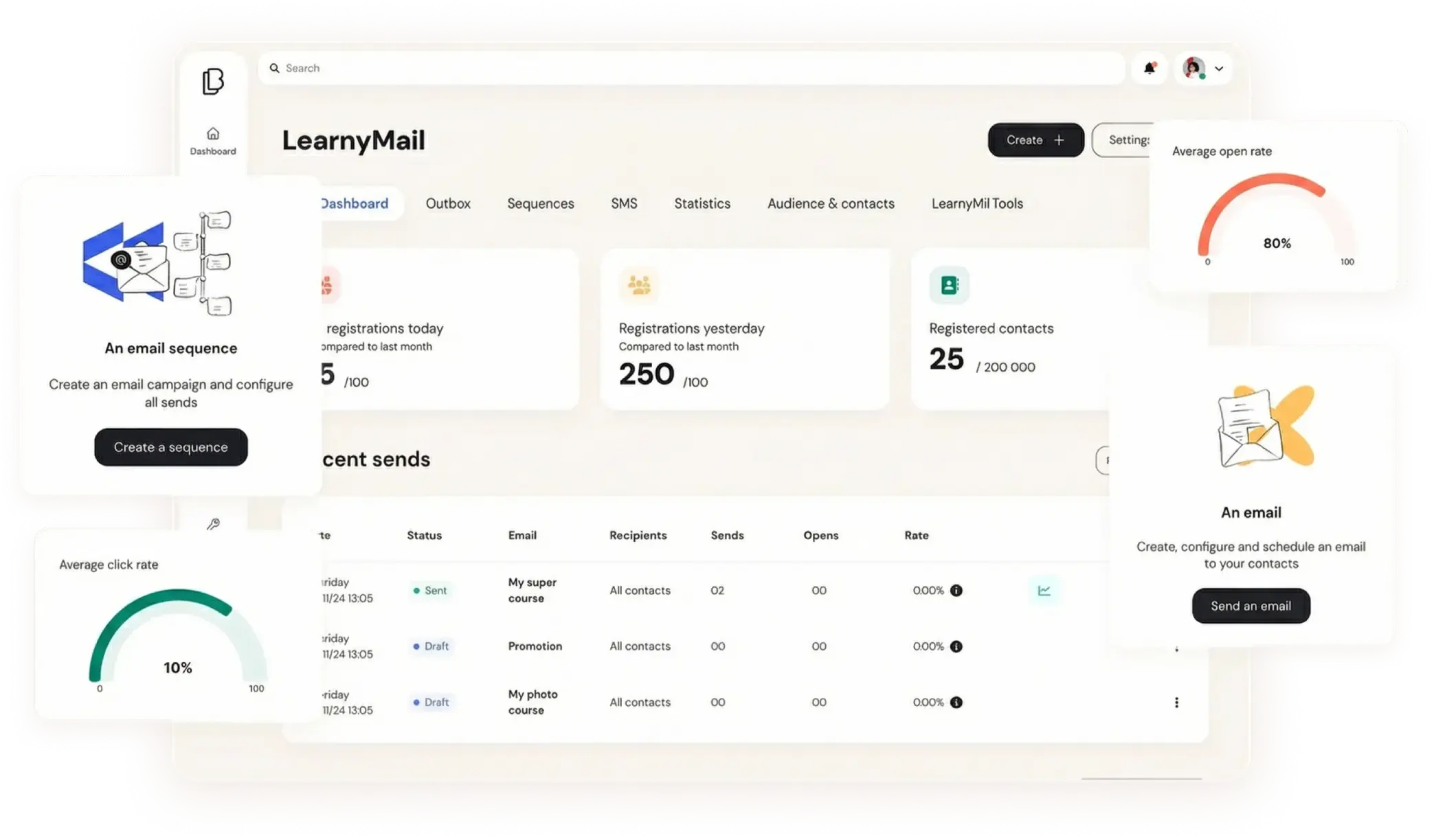This screenshot has height=840, width=1434.
Task: Expand the user profile dropdown chevron
Action: (x=1220, y=68)
